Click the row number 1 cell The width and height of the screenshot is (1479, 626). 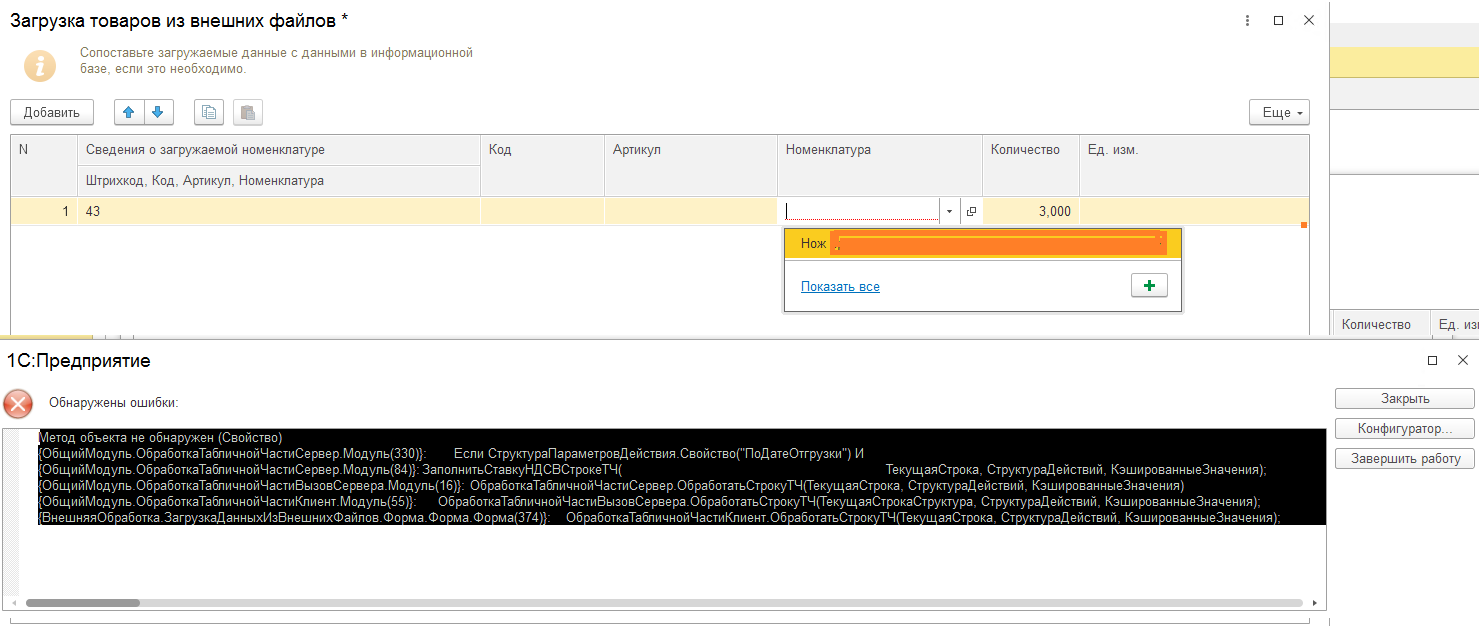coord(44,211)
